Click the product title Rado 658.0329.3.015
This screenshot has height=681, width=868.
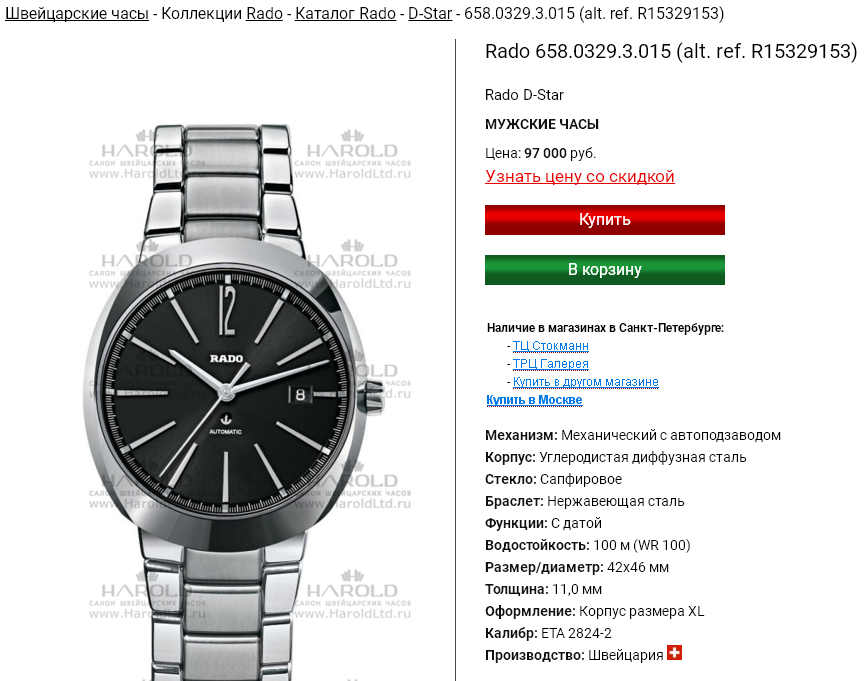(x=671, y=51)
